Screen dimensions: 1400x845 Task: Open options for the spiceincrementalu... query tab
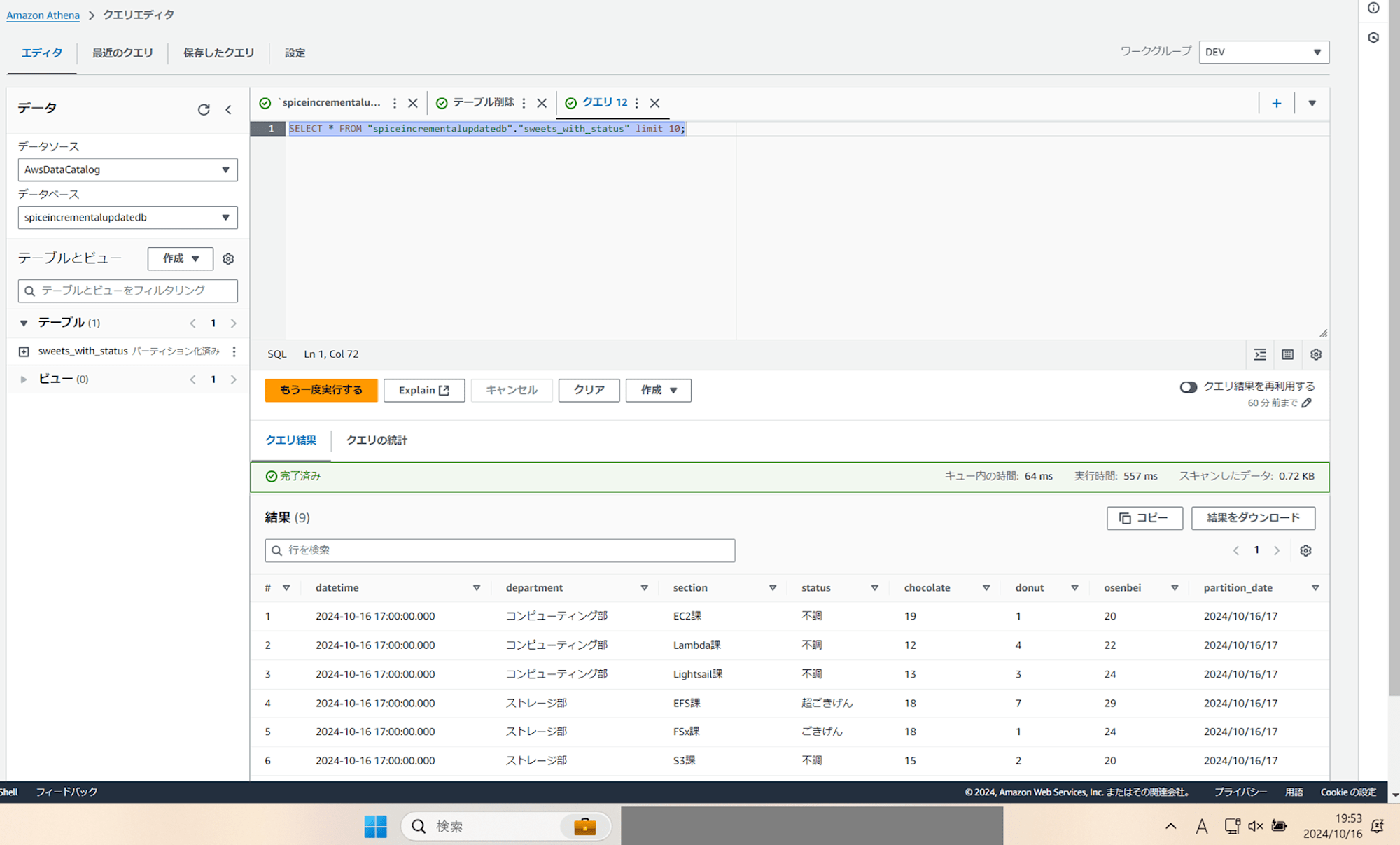tap(395, 103)
